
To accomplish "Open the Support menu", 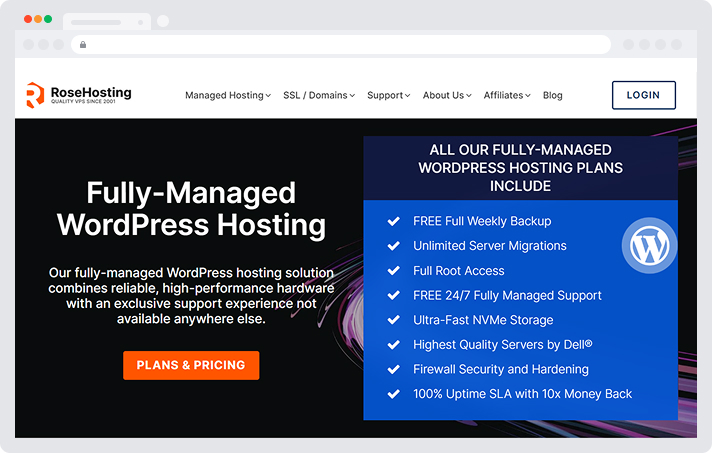I will 389,95.
